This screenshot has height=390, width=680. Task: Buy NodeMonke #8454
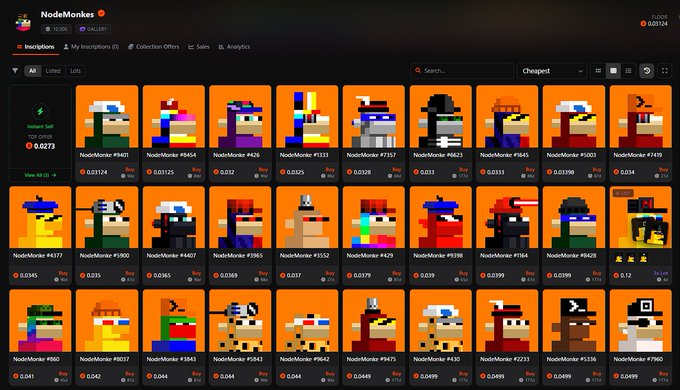pyautogui.click(x=196, y=170)
